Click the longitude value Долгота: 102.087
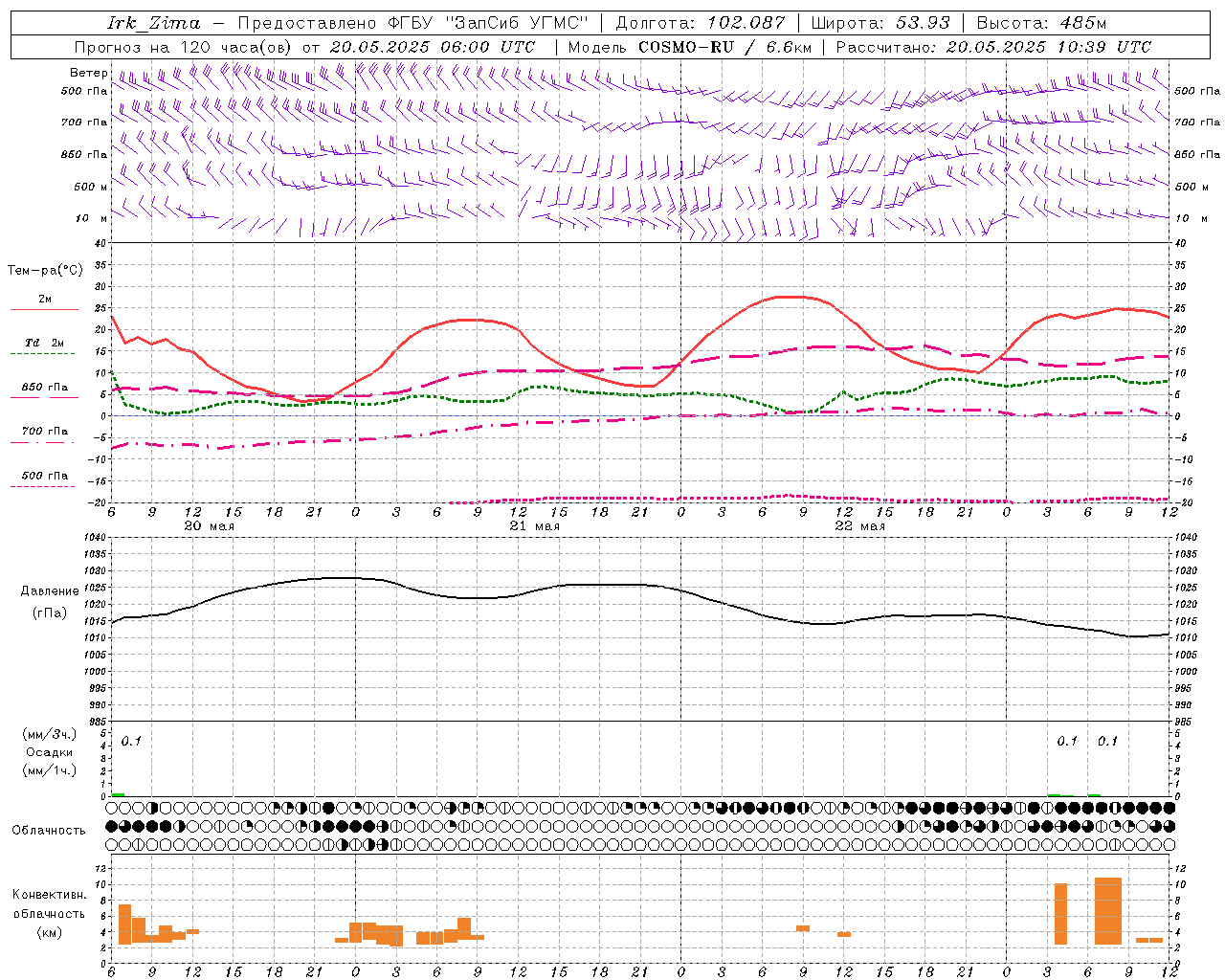 [701, 23]
